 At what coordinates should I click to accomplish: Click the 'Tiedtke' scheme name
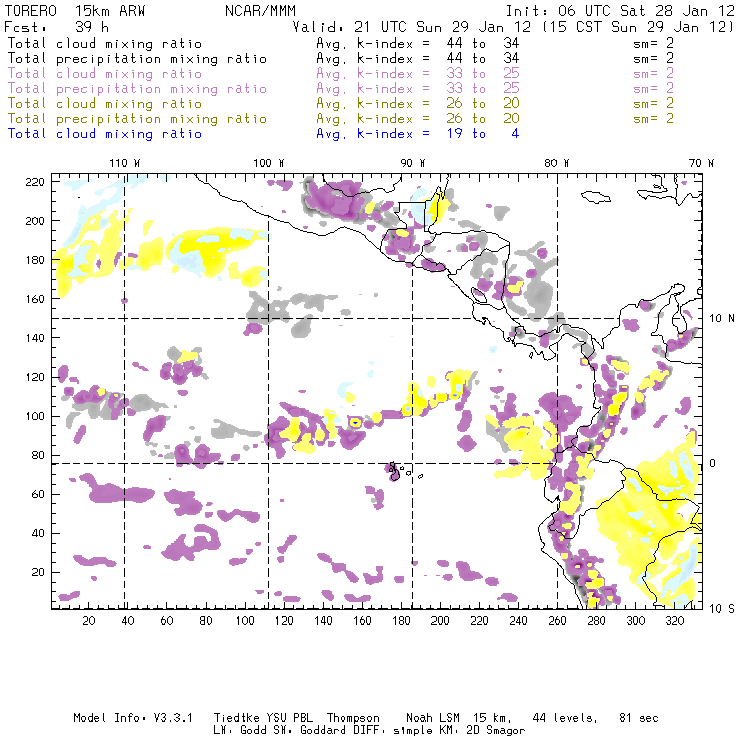pyautogui.click(x=236, y=718)
